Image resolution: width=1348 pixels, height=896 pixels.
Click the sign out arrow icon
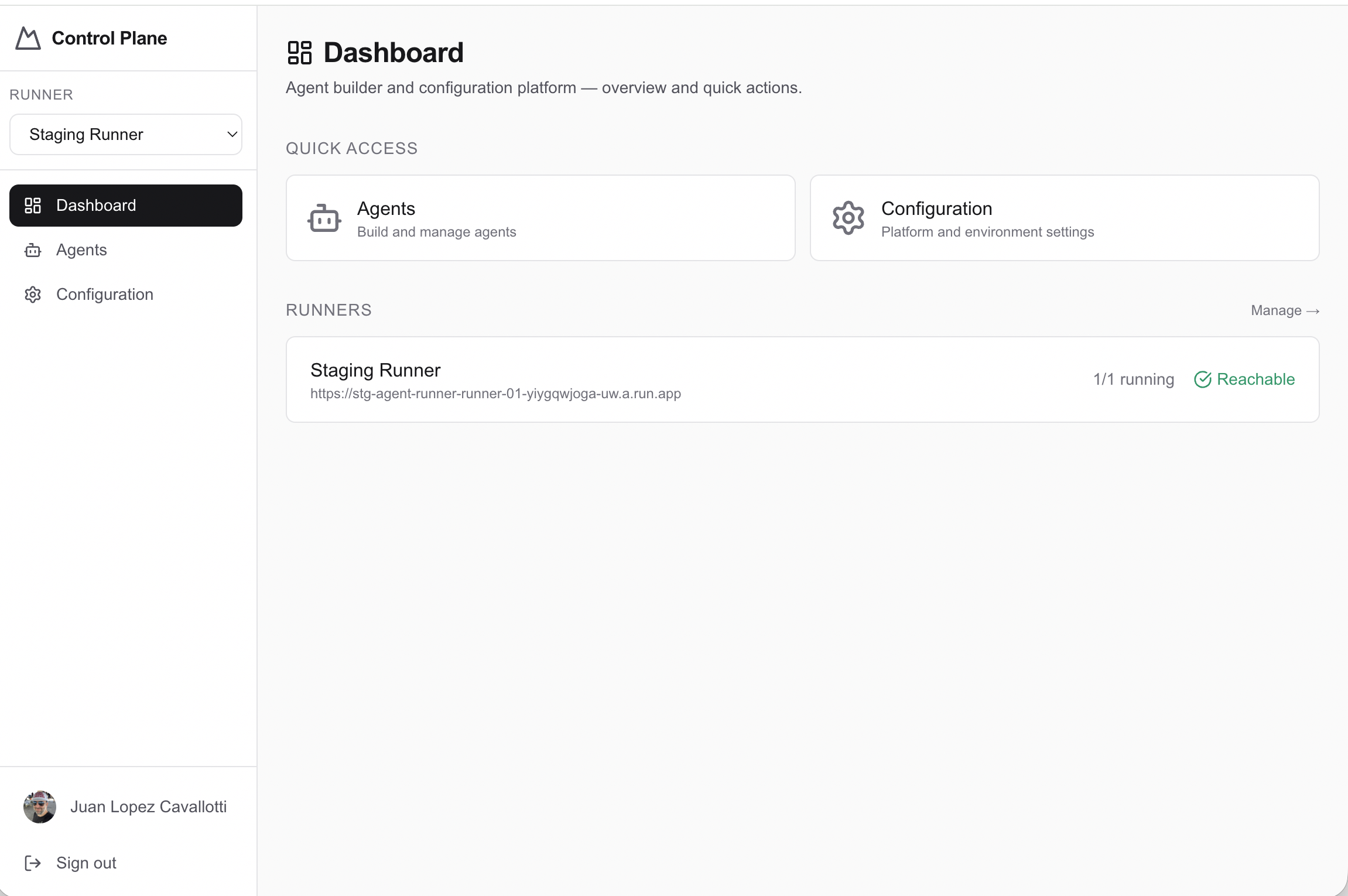33,863
